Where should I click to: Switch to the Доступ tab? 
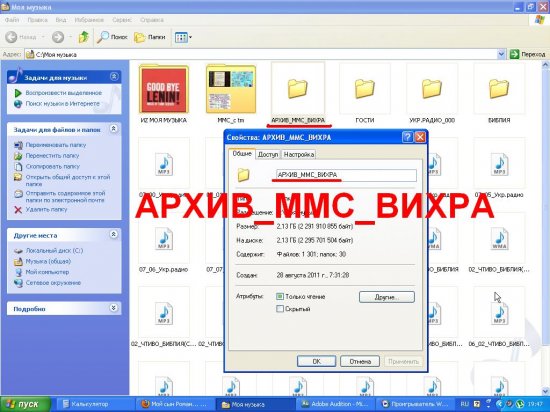coord(268,154)
